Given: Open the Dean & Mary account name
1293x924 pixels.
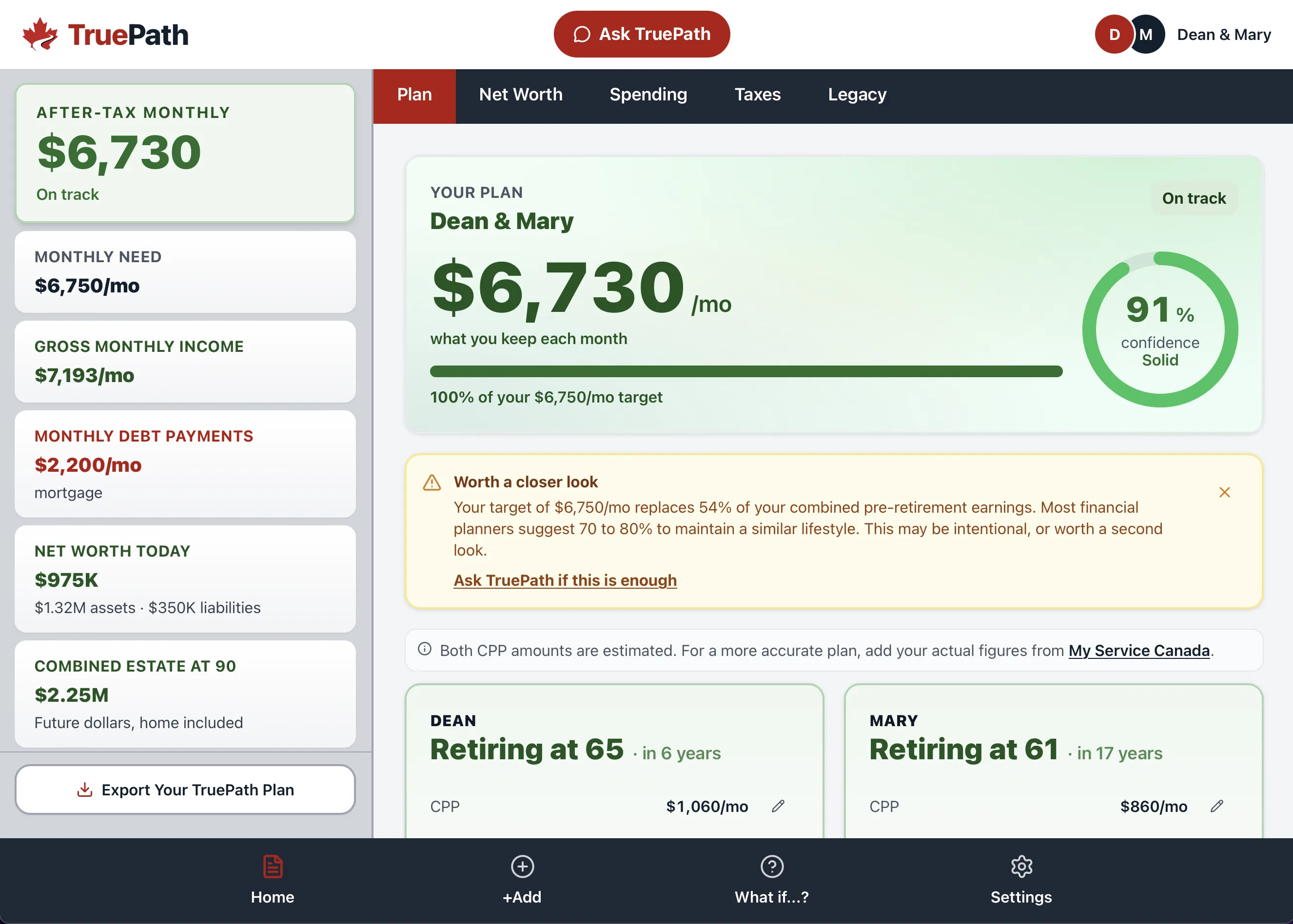Looking at the screenshot, I should click(1224, 35).
